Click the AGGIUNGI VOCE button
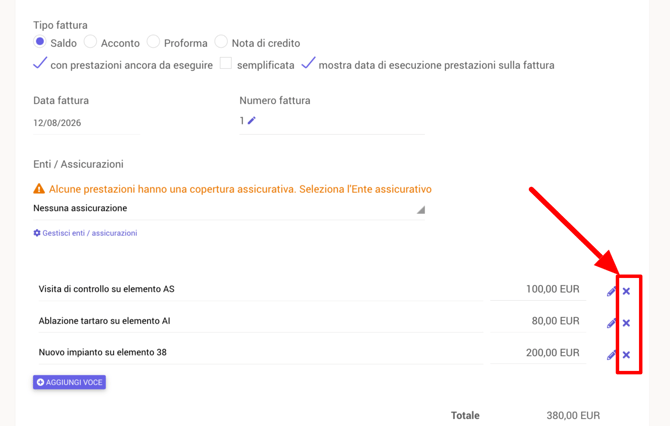The height and width of the screenshot is (426, 670). click(x=69, y=382)
